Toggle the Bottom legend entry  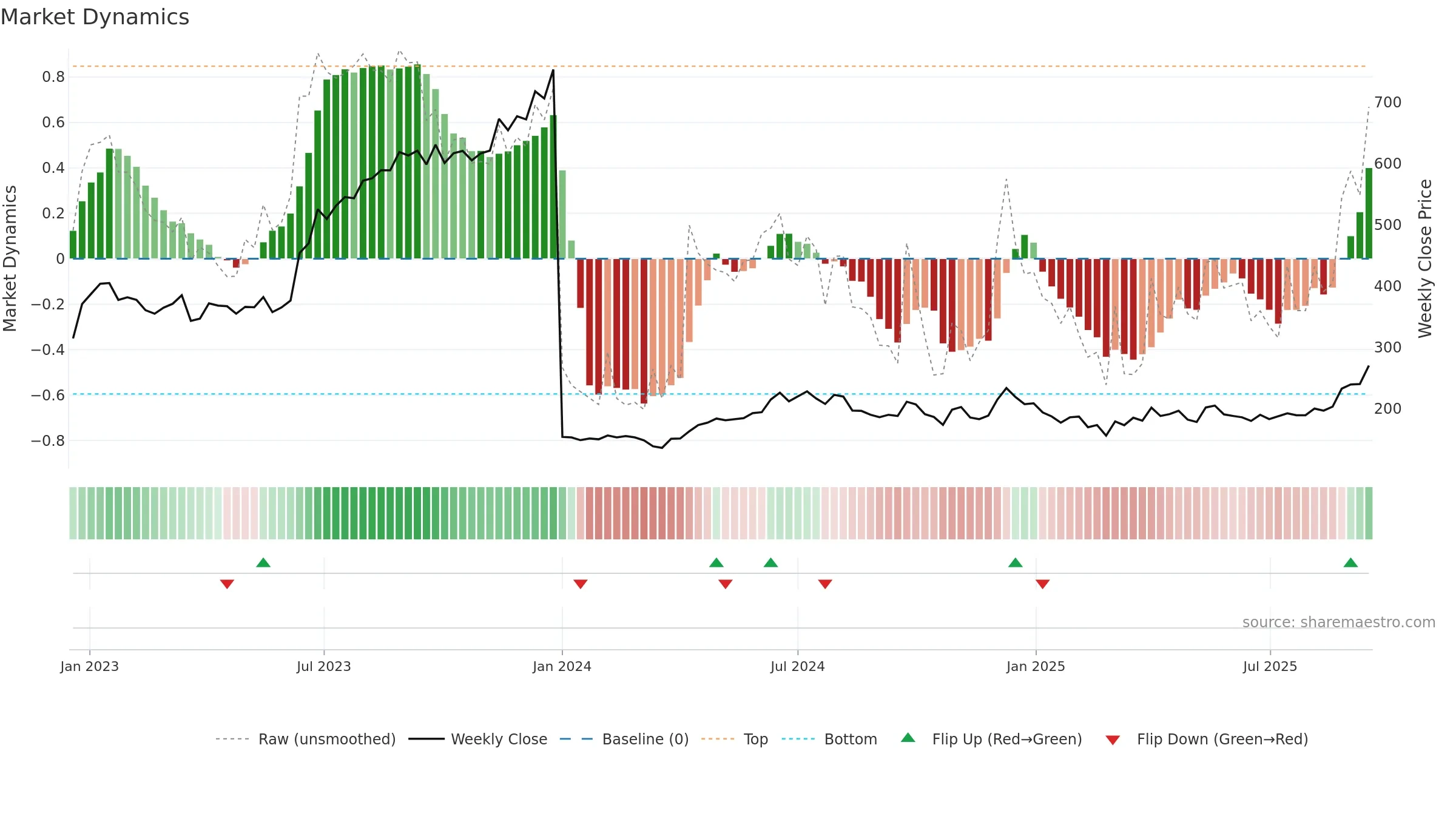(829, 739)
